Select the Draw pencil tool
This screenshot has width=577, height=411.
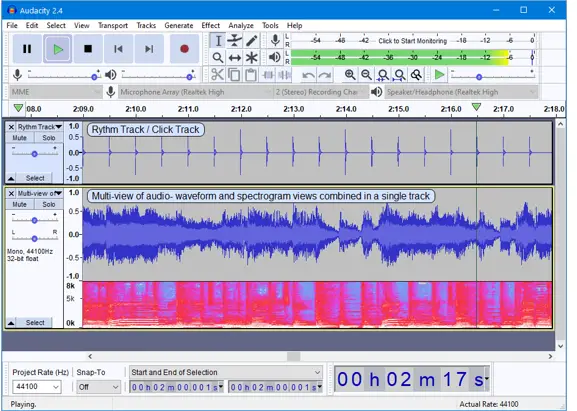pyautogui.click(x=251, y=40)
